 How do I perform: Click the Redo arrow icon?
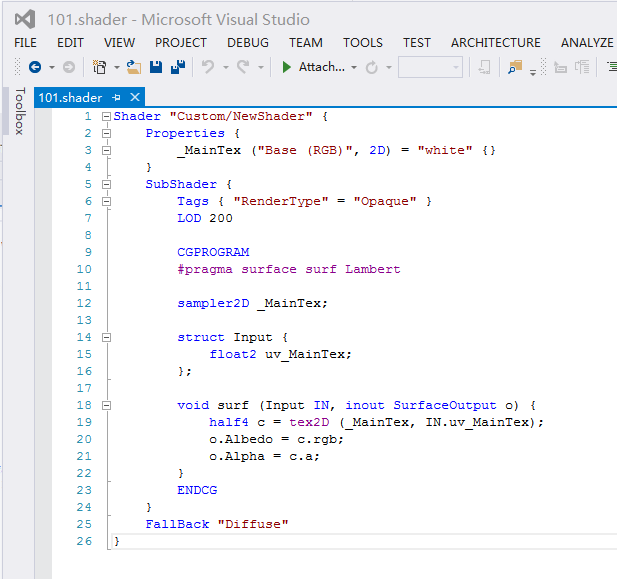coord(243,67)
